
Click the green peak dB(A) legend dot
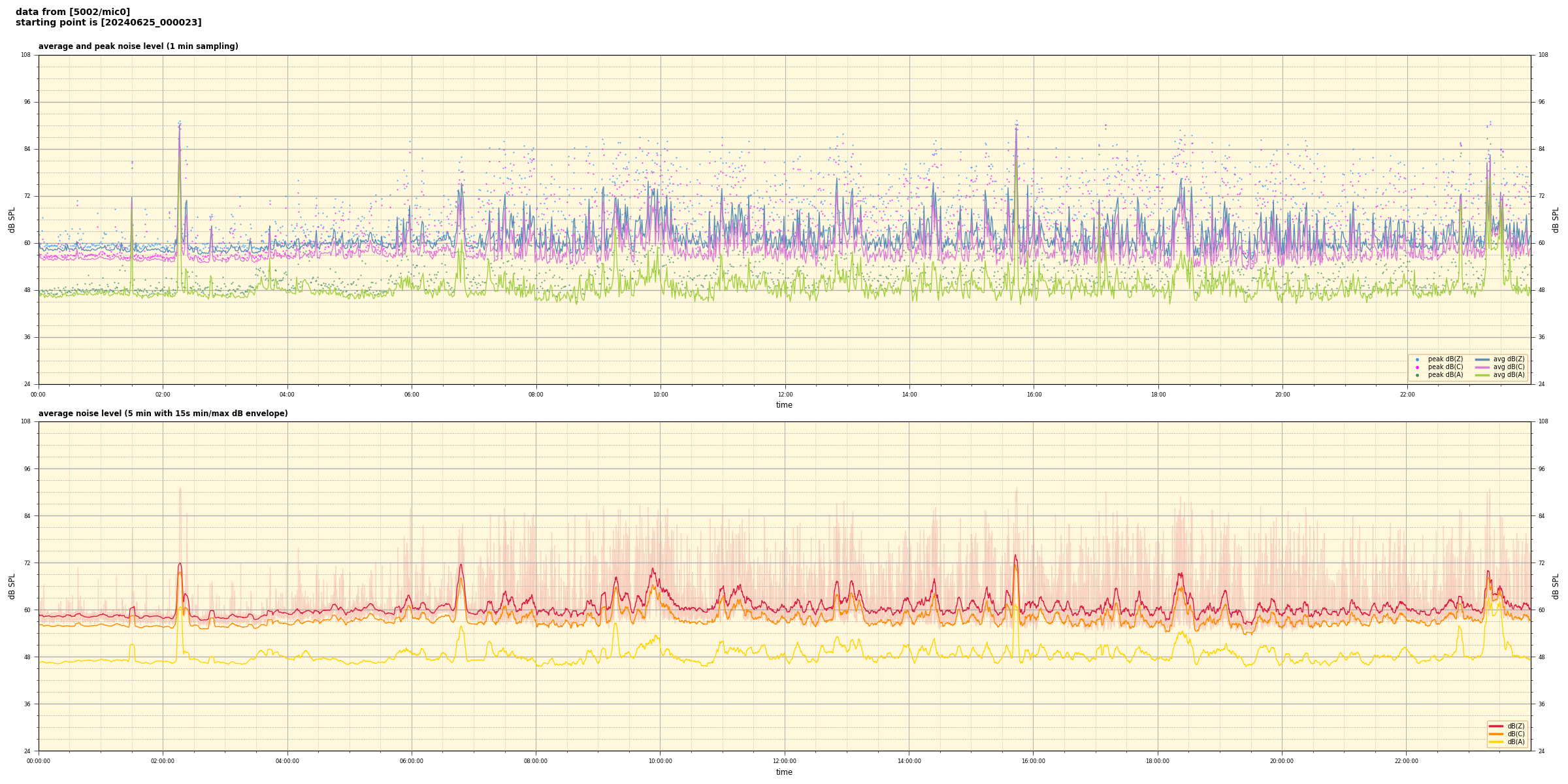(x=1417, y=375)
